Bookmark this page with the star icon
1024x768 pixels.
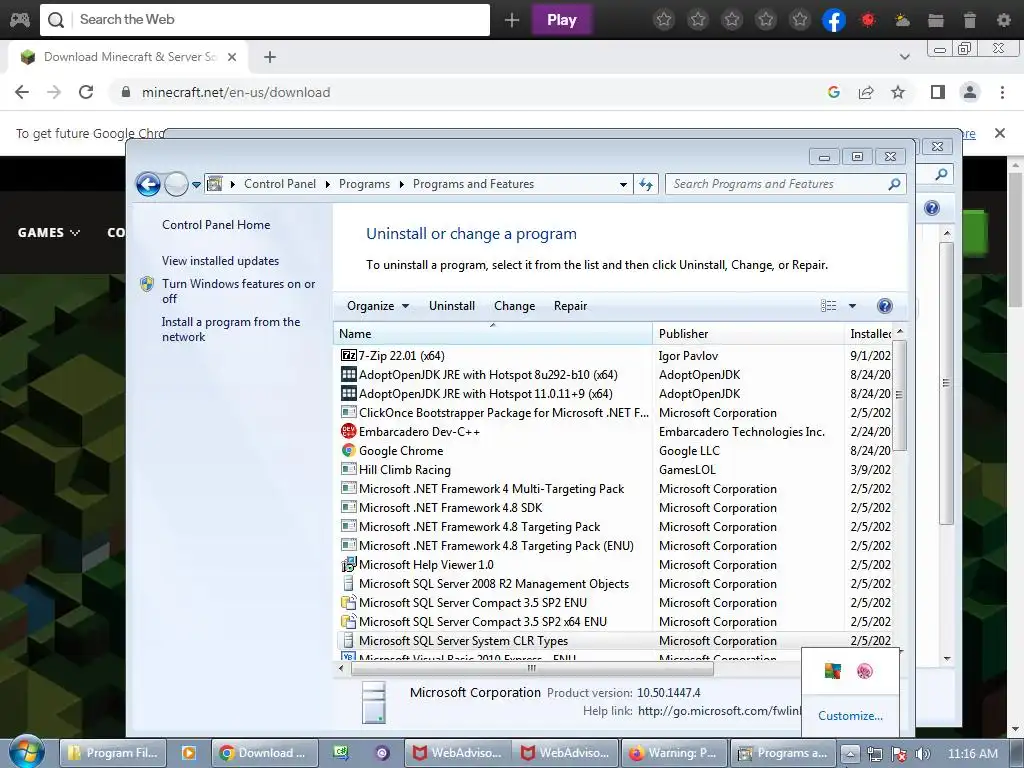pos(898,92)
